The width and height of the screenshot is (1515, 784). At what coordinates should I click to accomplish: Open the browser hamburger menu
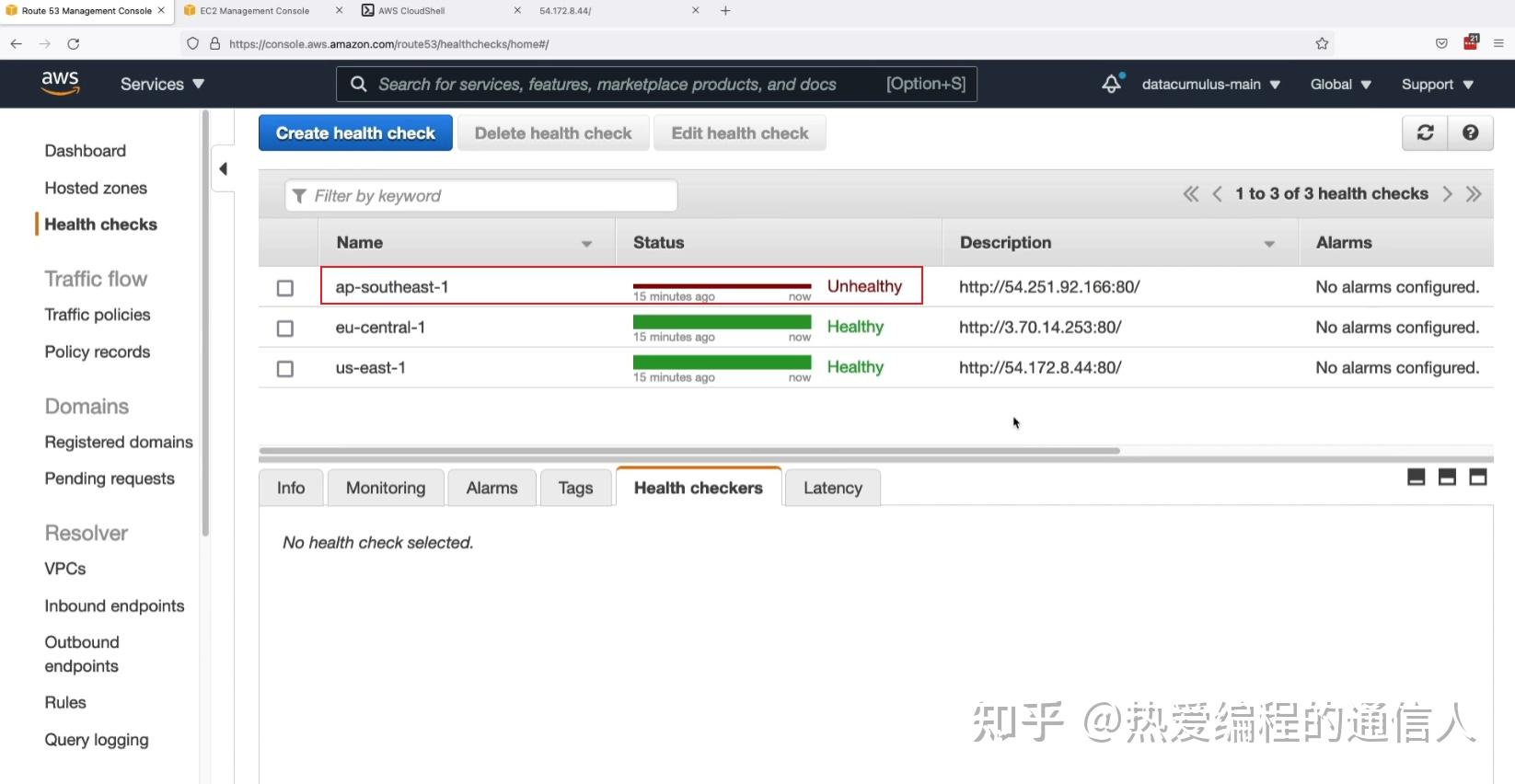pyautogui.click(x=1498, y=43)
